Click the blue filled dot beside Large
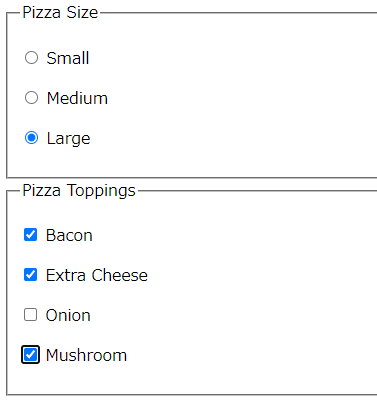Viewport: 377px width, 406px height. coord(31,138)
